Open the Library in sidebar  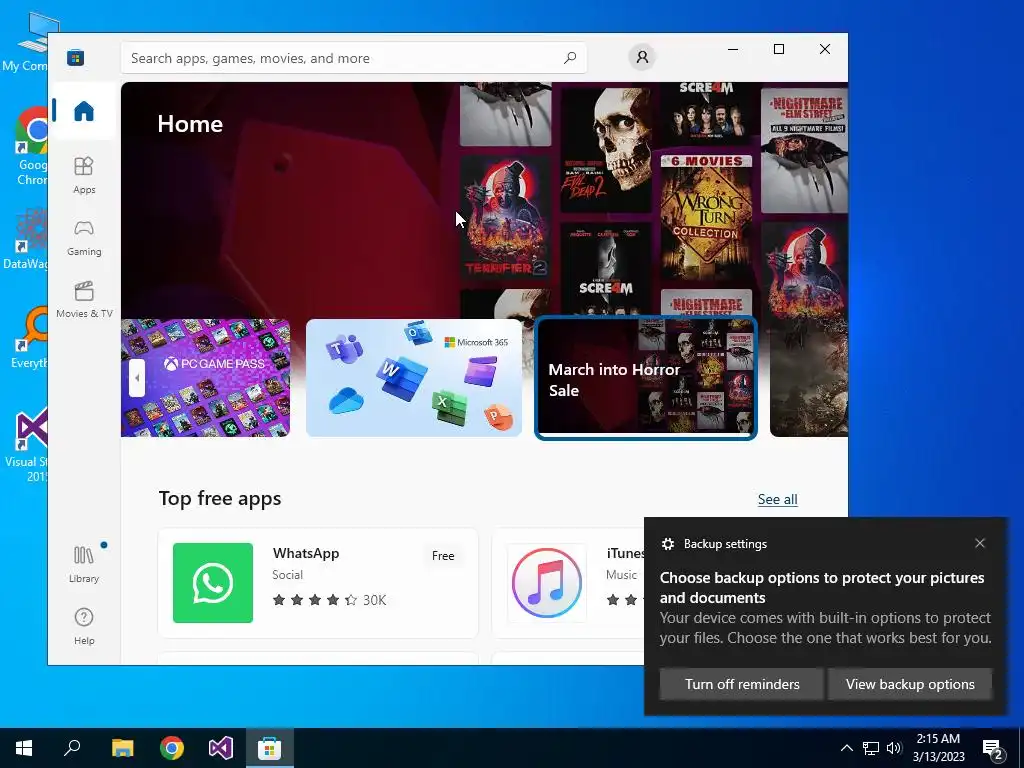pyautogui.click(x=84, y=564)
